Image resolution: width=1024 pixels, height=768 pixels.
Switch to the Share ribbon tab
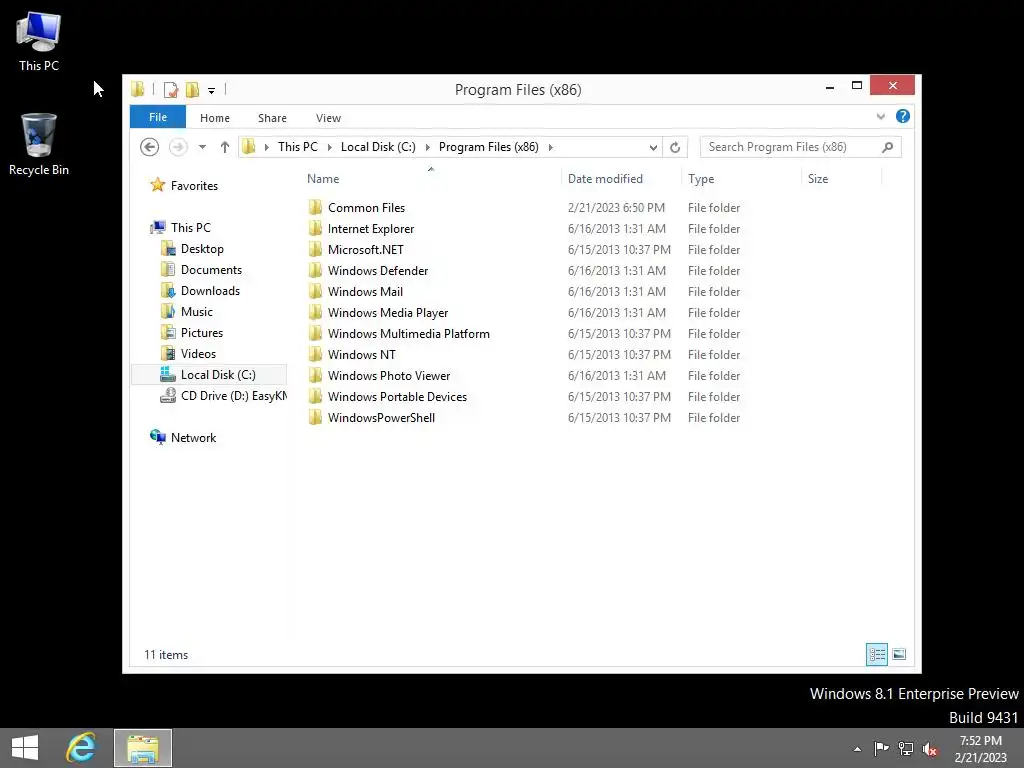(272, 118)
